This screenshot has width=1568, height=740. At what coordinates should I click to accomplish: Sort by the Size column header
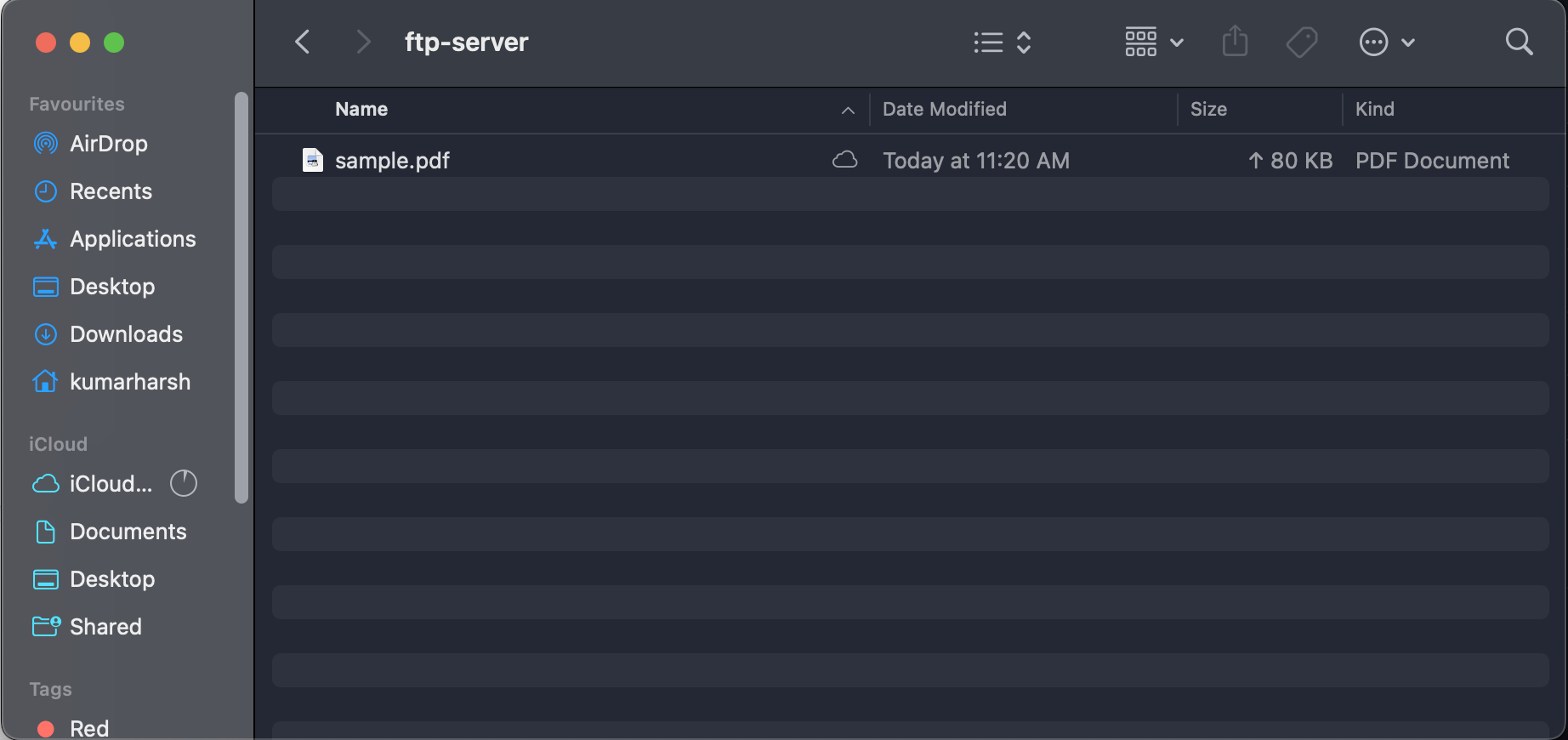(1208, 109)
